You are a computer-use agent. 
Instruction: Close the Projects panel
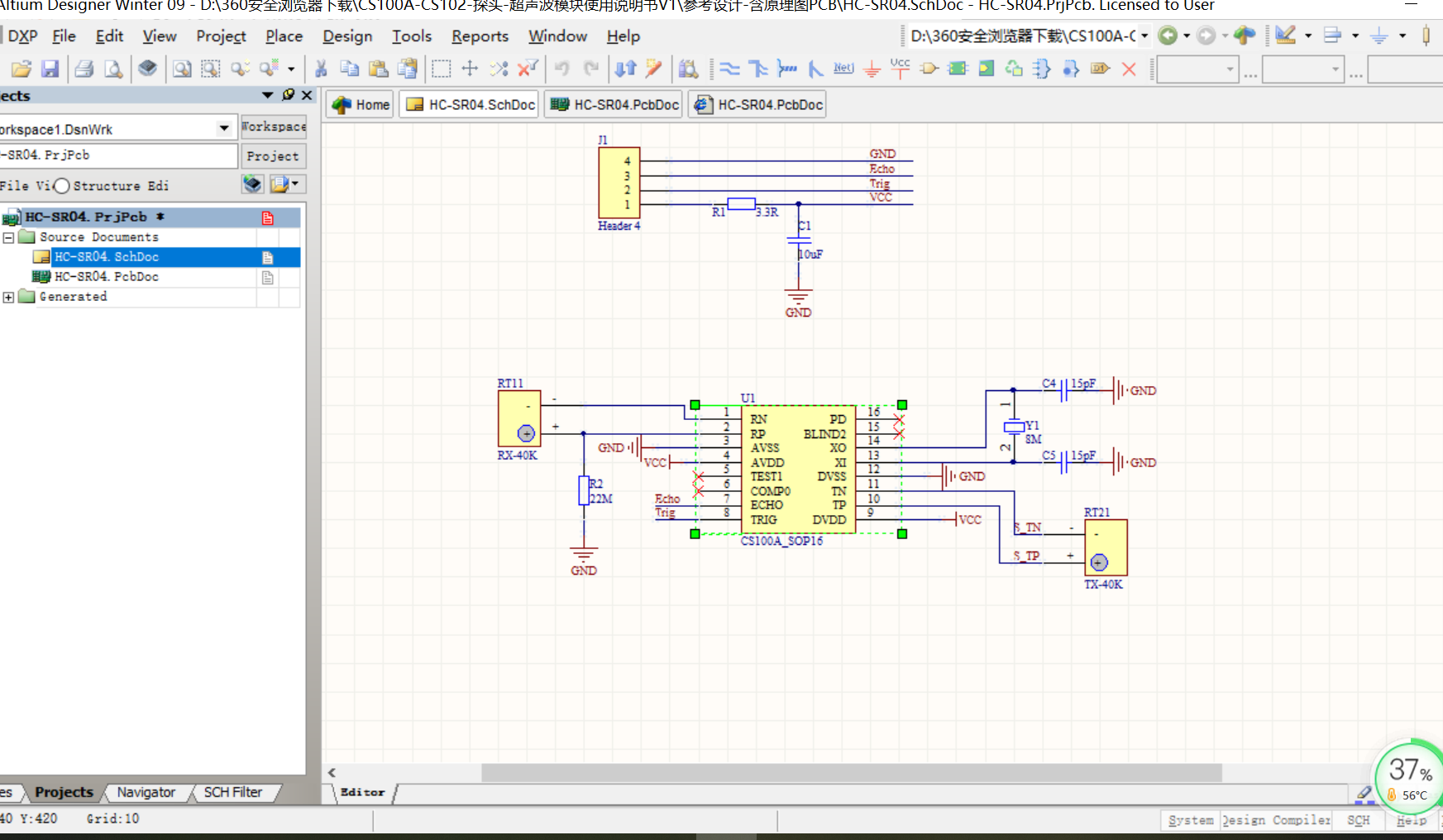click(307, 95)
